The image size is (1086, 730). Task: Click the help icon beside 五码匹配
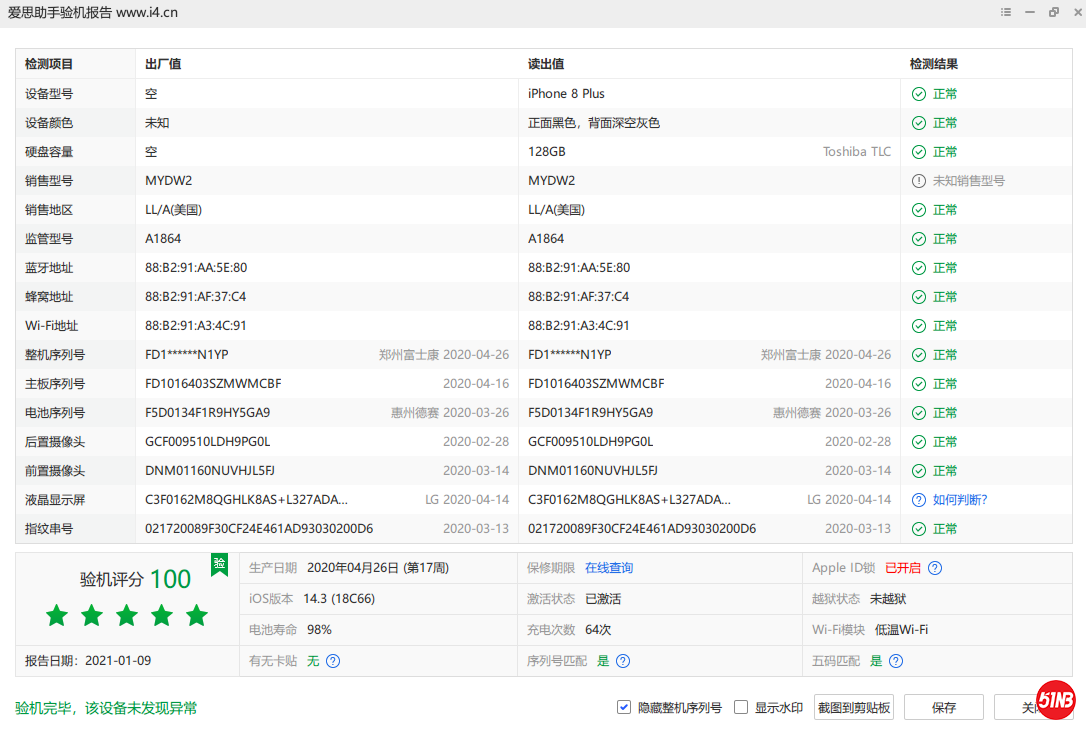coord(896,661)
